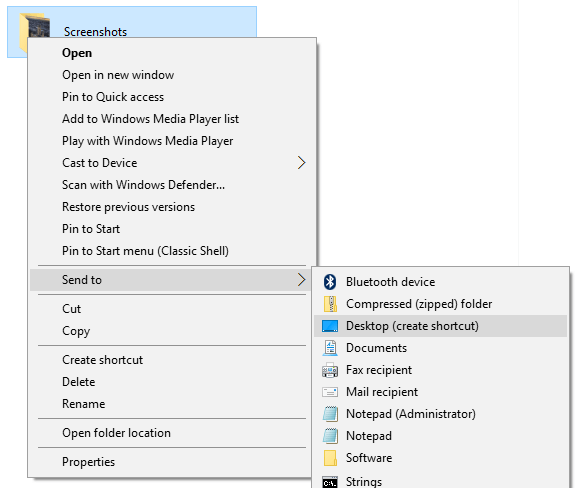Select Scan with Windows Defender
Image resolution: width=585 pixels, height=488 pixels.
coord(143,185)
